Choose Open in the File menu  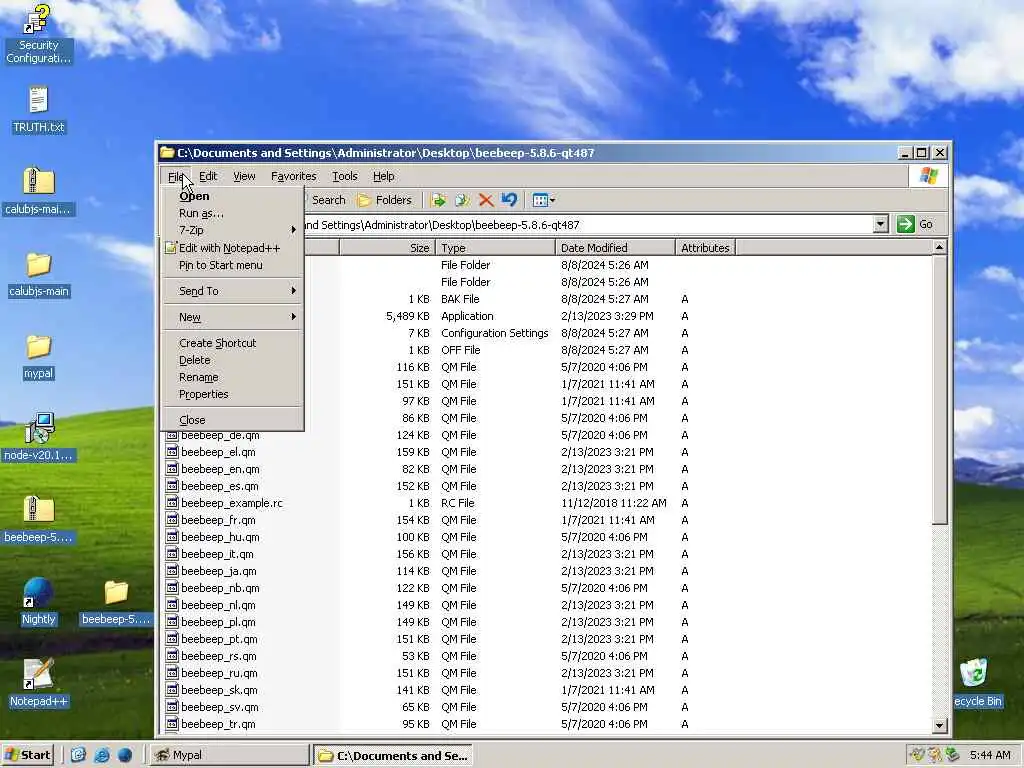pos(232,196)
